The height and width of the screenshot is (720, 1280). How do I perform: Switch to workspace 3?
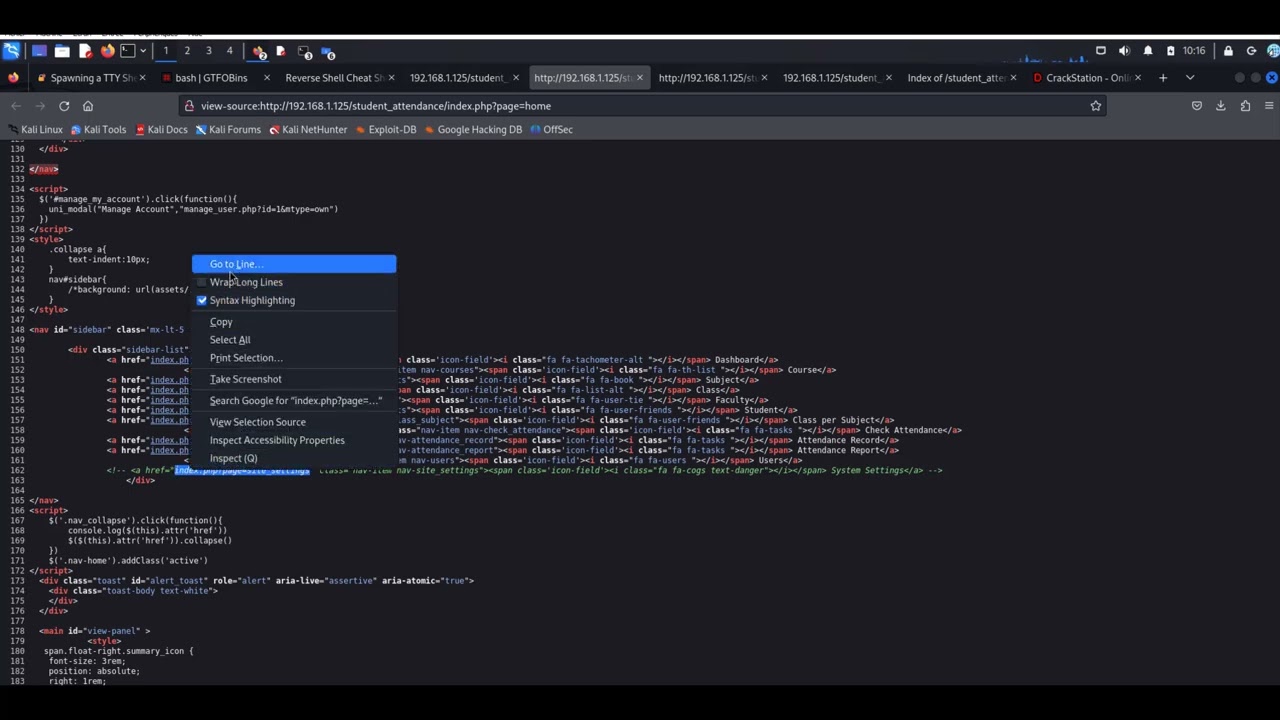[208, 51]
